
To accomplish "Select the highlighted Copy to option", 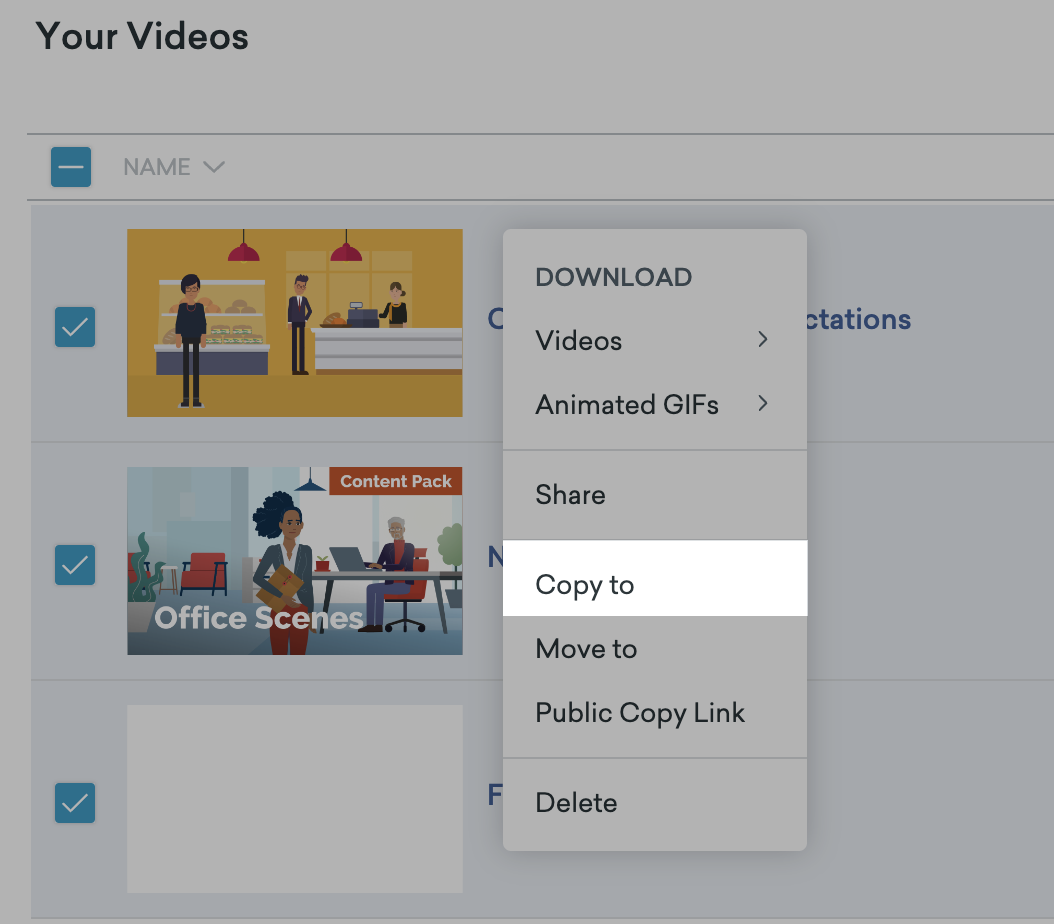I will tap(585, 585).
